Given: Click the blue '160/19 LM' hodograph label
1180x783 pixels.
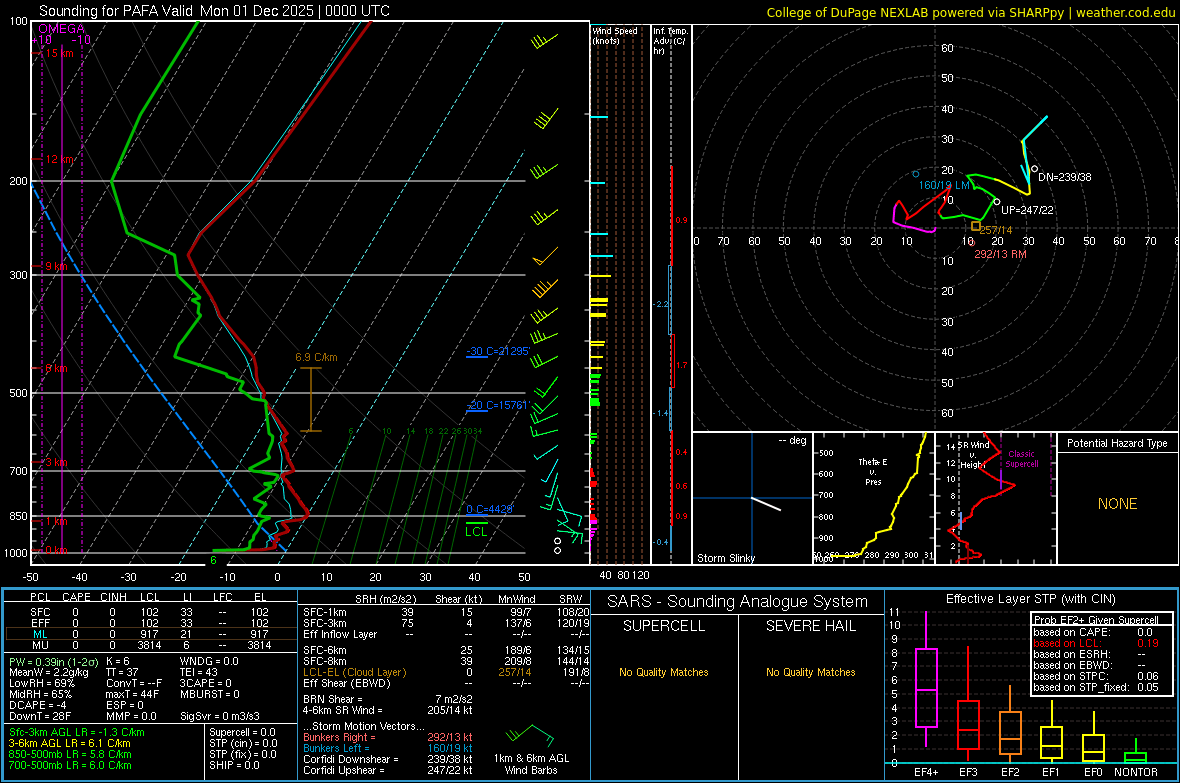Looking at the screenshot, I should [x=944, y=185].
